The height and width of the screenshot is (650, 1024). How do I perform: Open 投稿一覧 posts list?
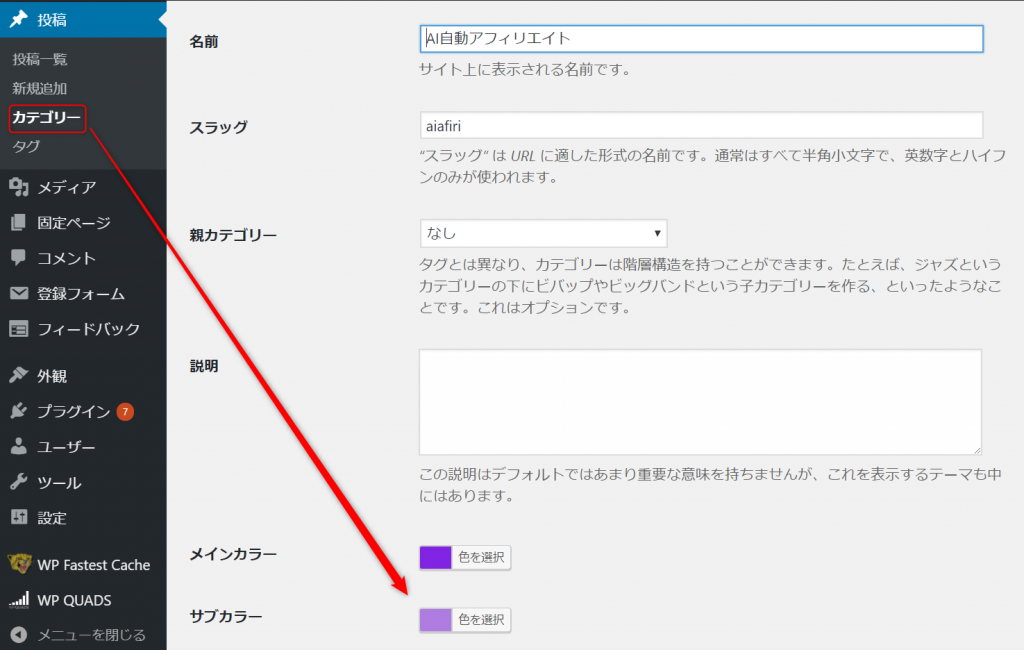(x=40, y=60)
